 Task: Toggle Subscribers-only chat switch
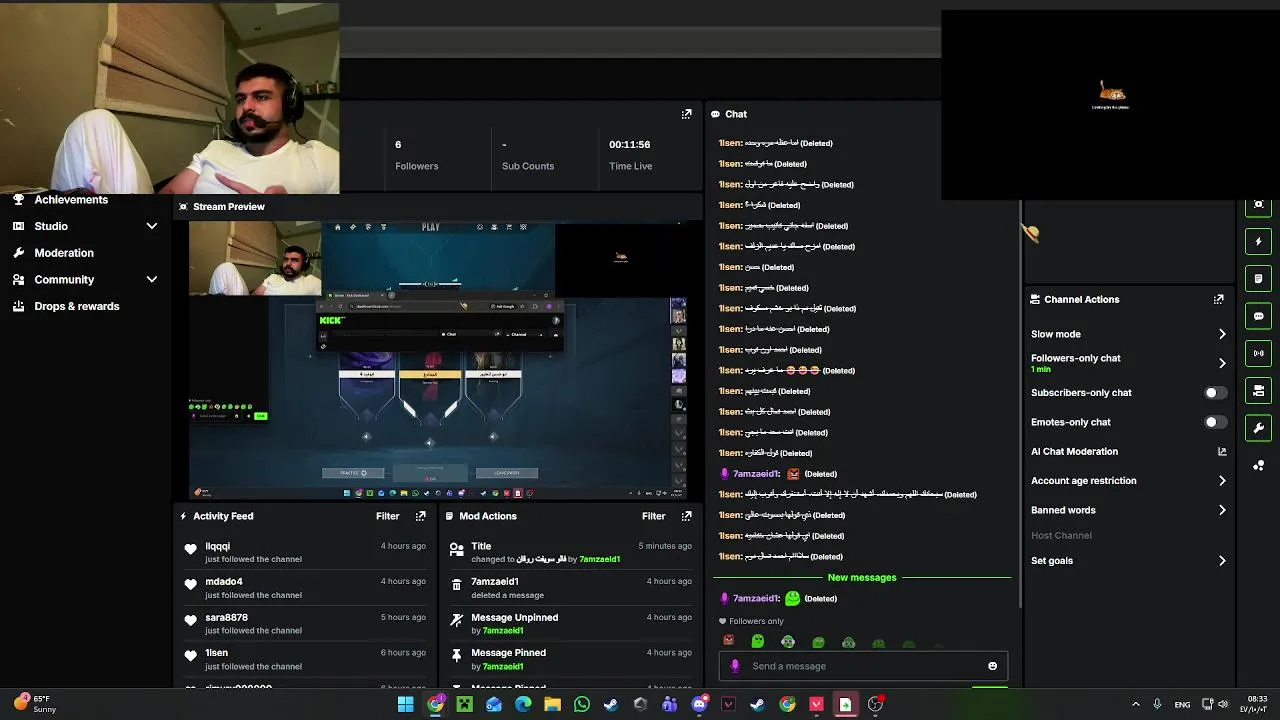[x=1215, y=393]
